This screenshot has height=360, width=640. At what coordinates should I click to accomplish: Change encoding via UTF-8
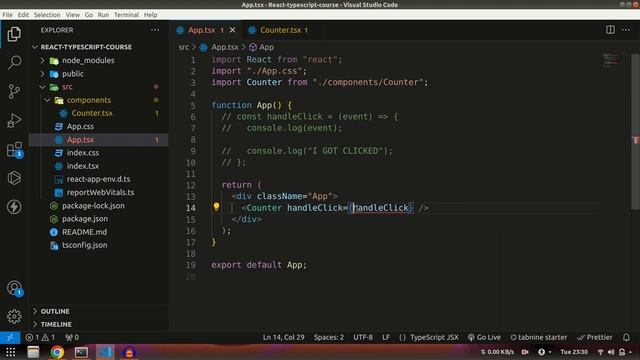pyautogui.click(x=363, y=338)
